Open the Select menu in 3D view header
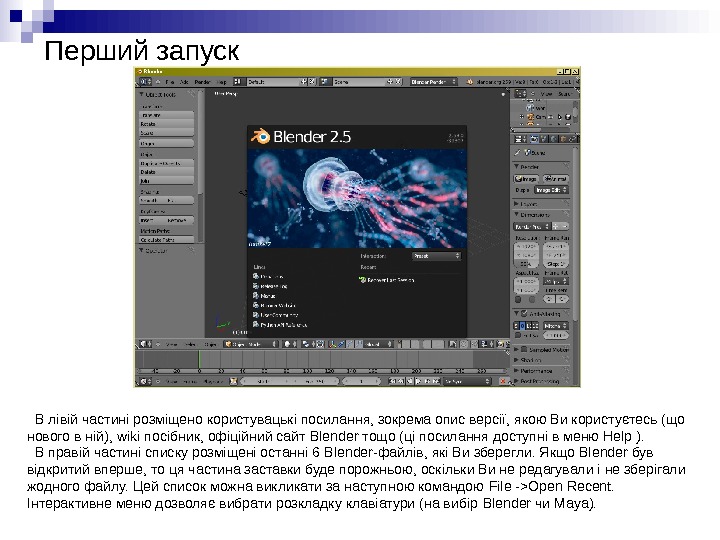The image size is (720, 540). pyautogui.click(x=190, y=344)
